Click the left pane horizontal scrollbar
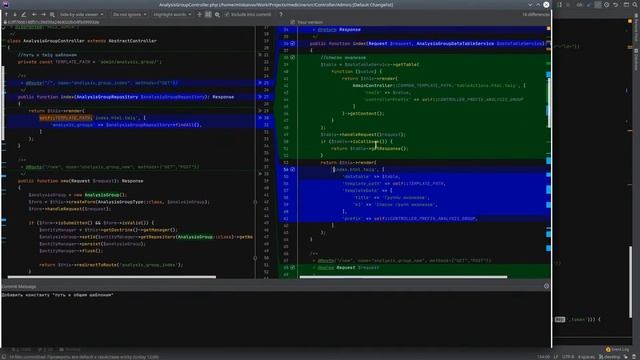This screenshot has width=640, height=360. pos(112,277)
